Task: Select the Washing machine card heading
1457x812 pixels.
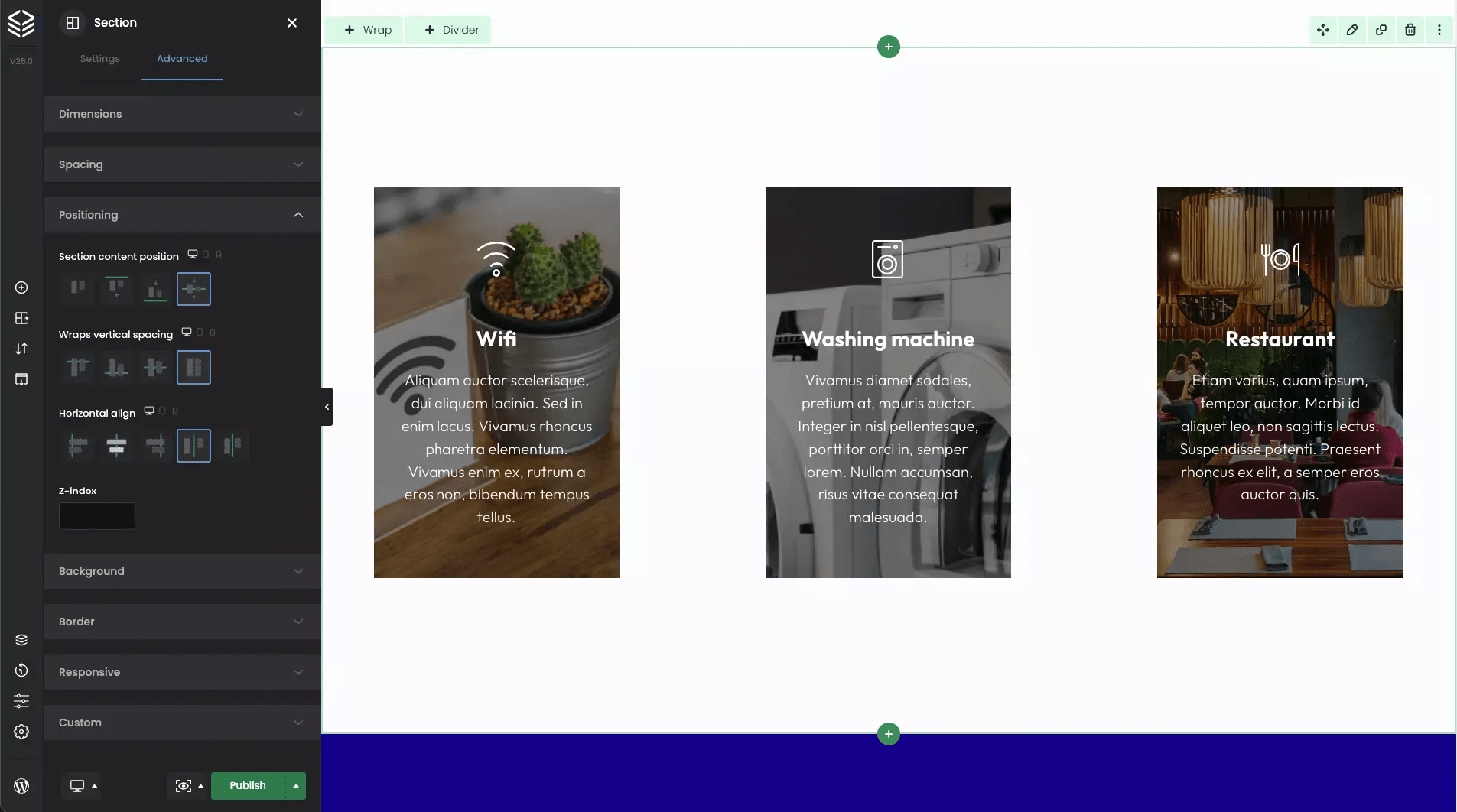Action: coord(888,339)
